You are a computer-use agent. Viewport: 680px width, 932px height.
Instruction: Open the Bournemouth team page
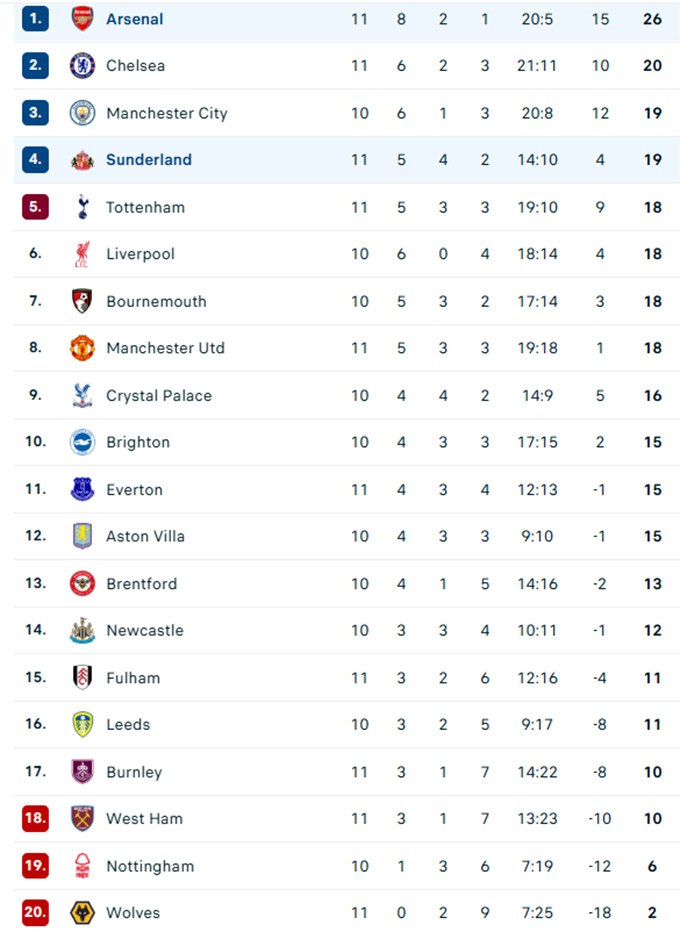[156, 301]
